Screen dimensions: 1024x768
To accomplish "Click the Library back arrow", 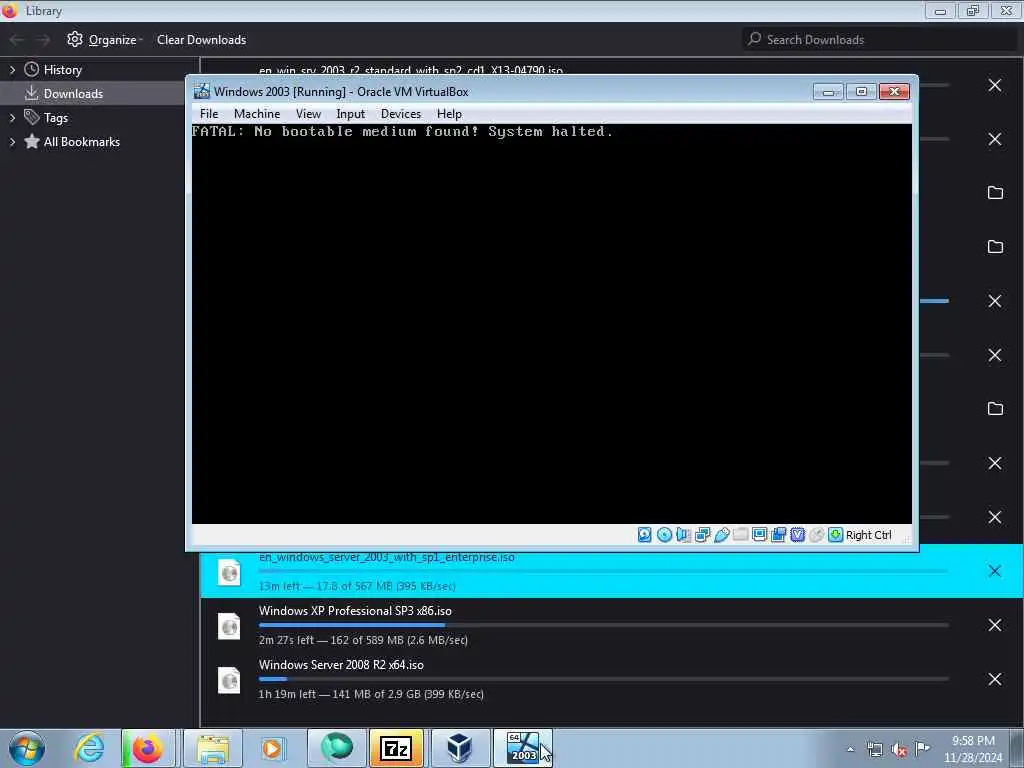I will coord(16,40).
